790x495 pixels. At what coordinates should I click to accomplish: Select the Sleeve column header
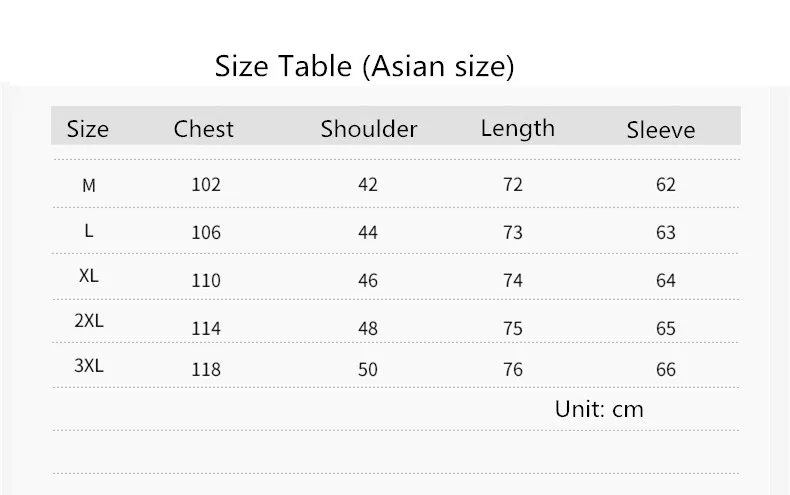pyautogui.click(x=661, y=130)
